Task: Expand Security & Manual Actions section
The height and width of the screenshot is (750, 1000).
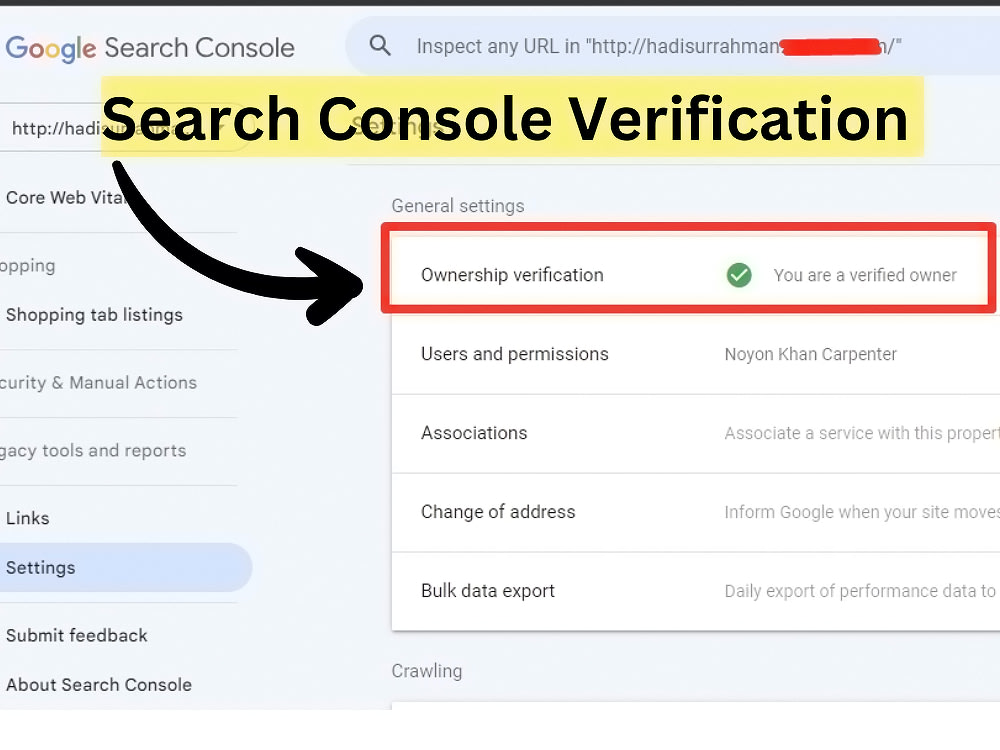Action: point(98,383)
